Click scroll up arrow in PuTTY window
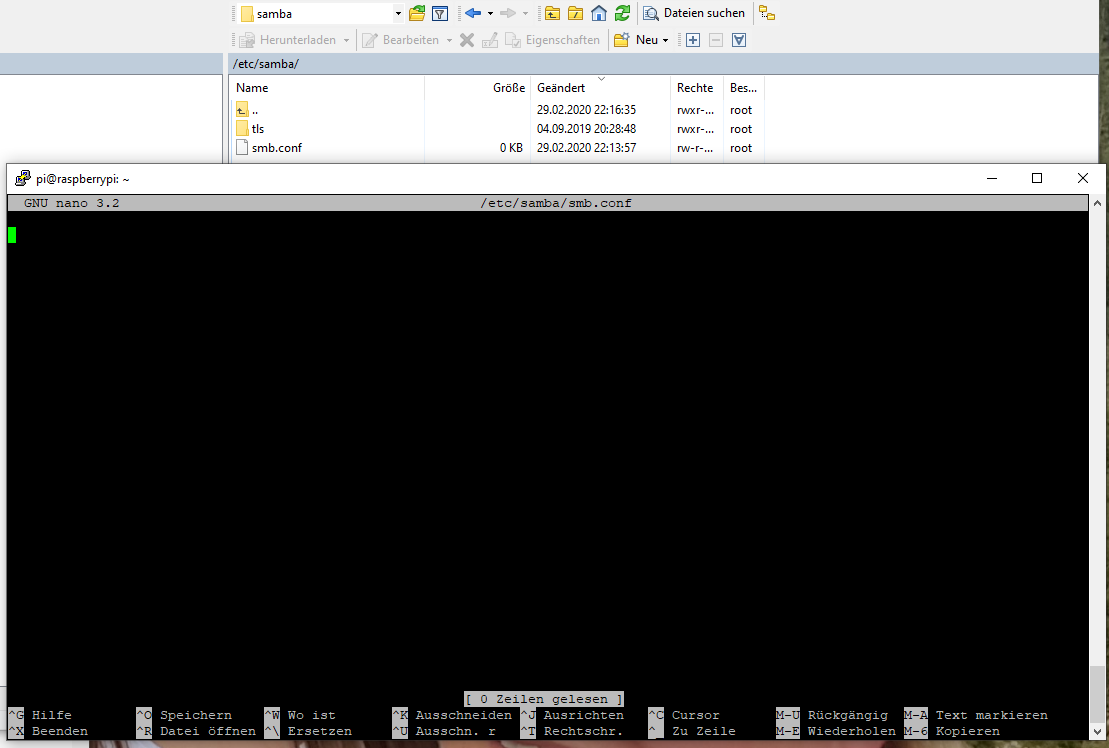Viewport: 1109px width, 748px height. tap(1097, 203)
